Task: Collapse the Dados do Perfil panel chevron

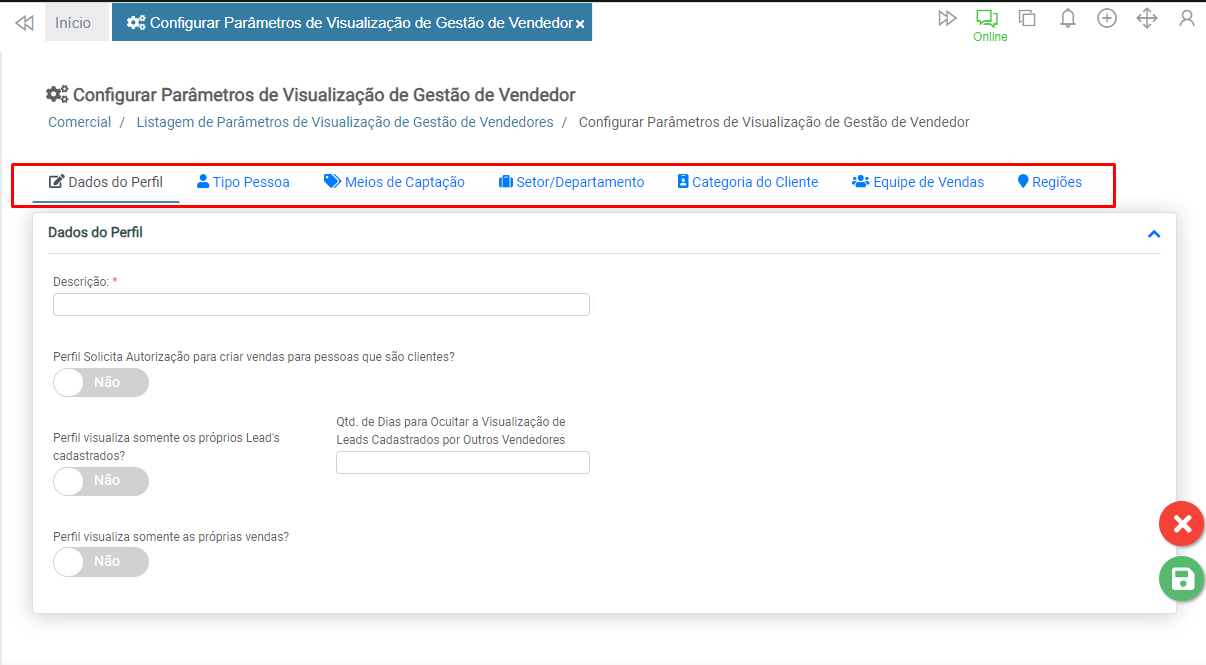Action: coord(1154,234)
